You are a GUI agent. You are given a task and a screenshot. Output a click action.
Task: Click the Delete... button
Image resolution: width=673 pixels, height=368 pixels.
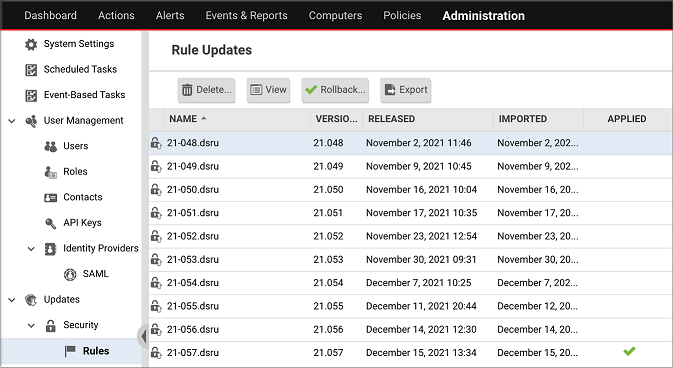coord(206,90)
